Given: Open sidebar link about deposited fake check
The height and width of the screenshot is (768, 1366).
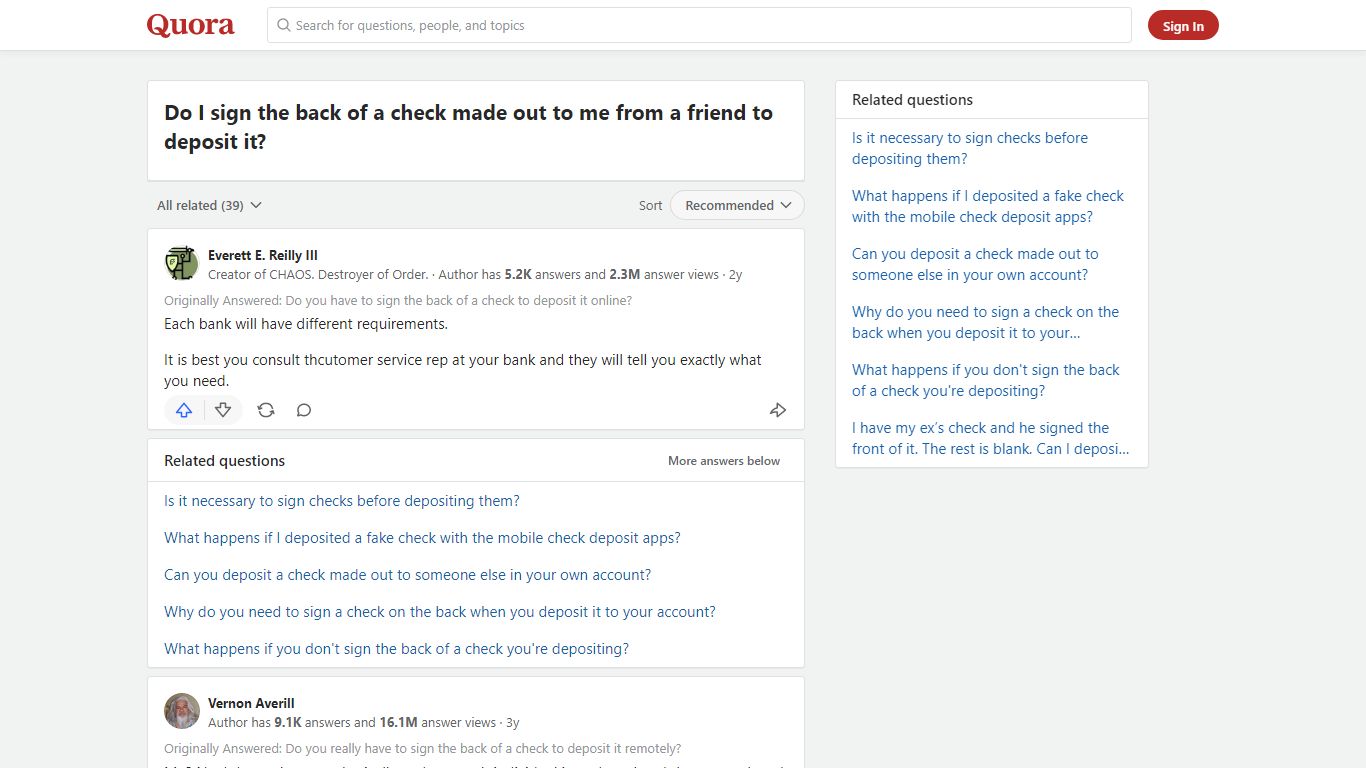Looking at the screenshot, I should tap(988, 206).
